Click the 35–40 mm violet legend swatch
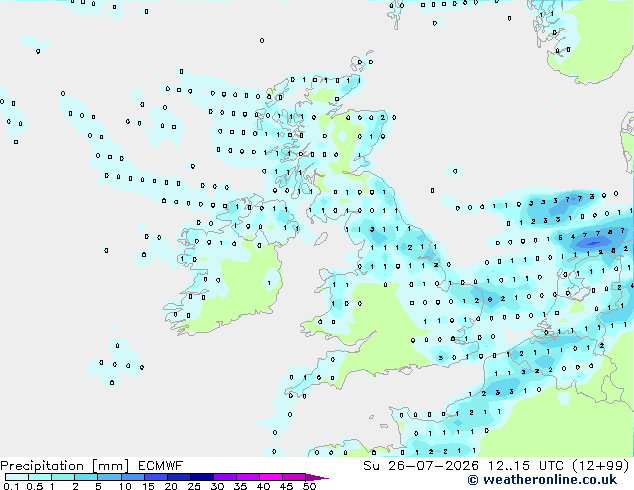 tap(247, 477)
